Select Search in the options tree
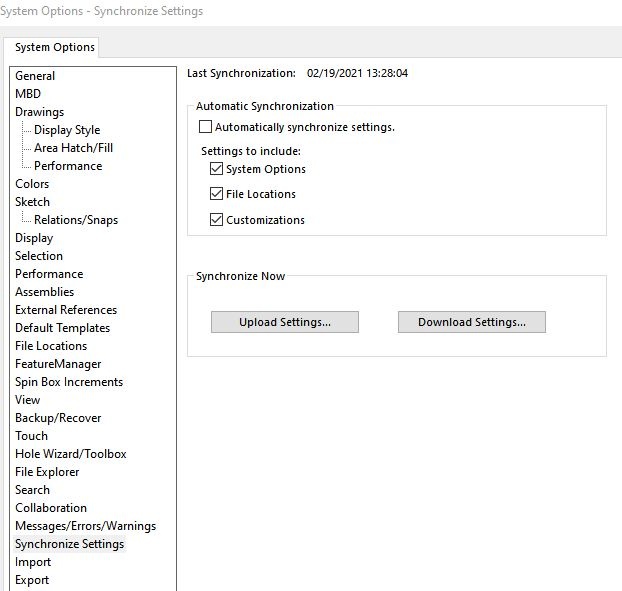 [x=32, y=490]
